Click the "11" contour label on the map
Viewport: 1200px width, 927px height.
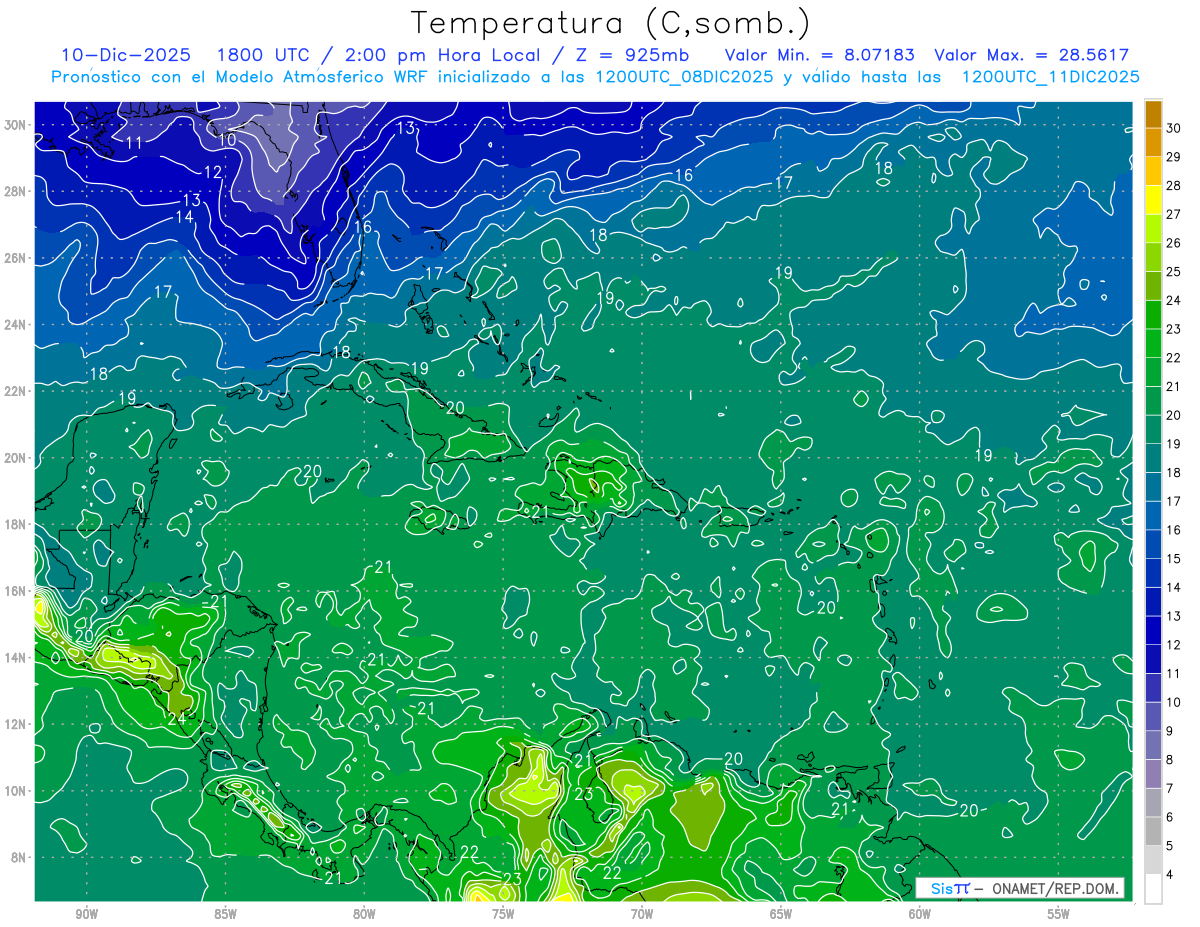134,143
